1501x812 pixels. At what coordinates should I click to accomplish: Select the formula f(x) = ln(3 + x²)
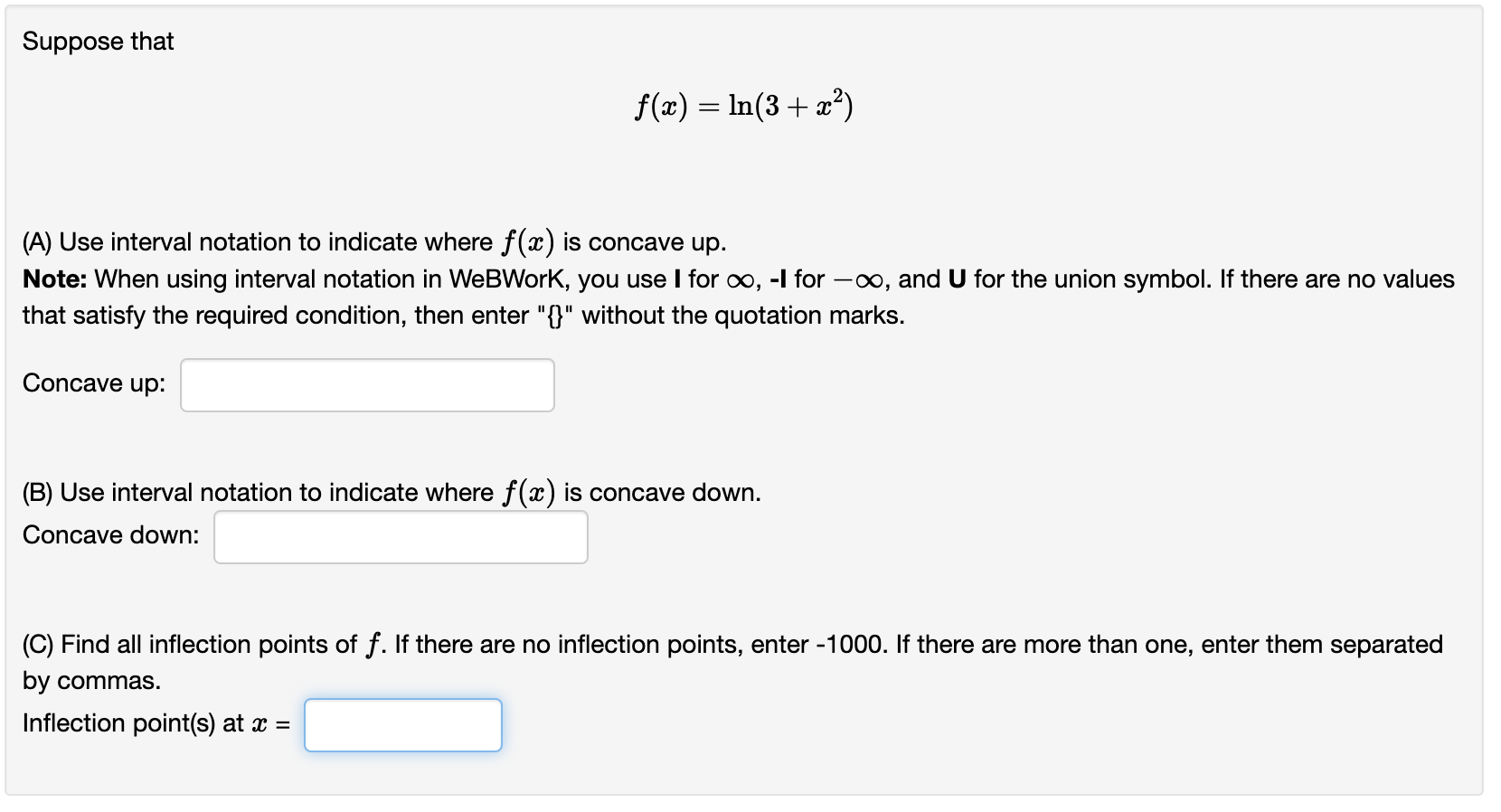point(743,107)
